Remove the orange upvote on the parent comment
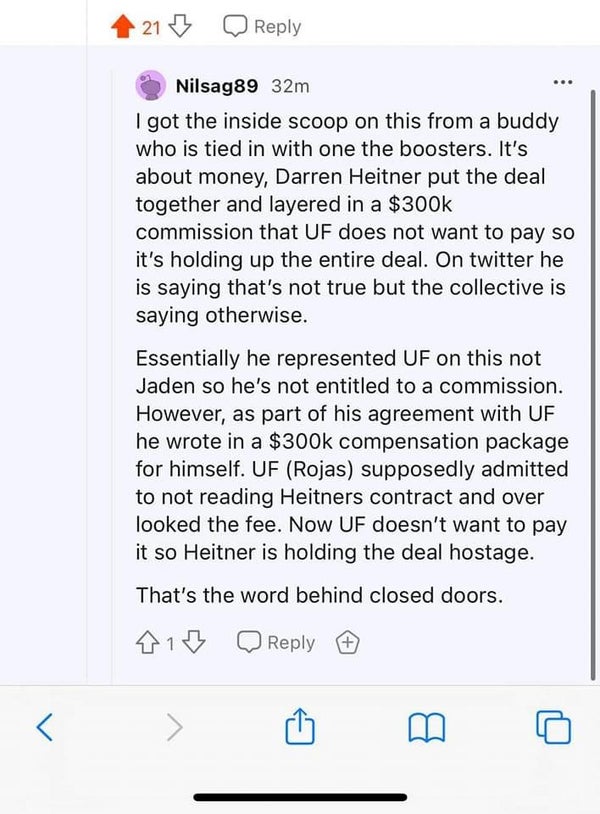 point(125,28)
